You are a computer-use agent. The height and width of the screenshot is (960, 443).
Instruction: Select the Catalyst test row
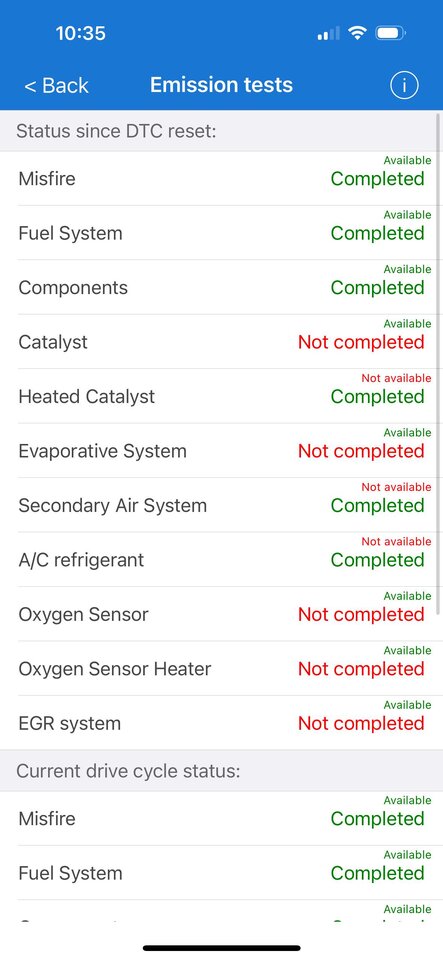click(x=222, y=342)
